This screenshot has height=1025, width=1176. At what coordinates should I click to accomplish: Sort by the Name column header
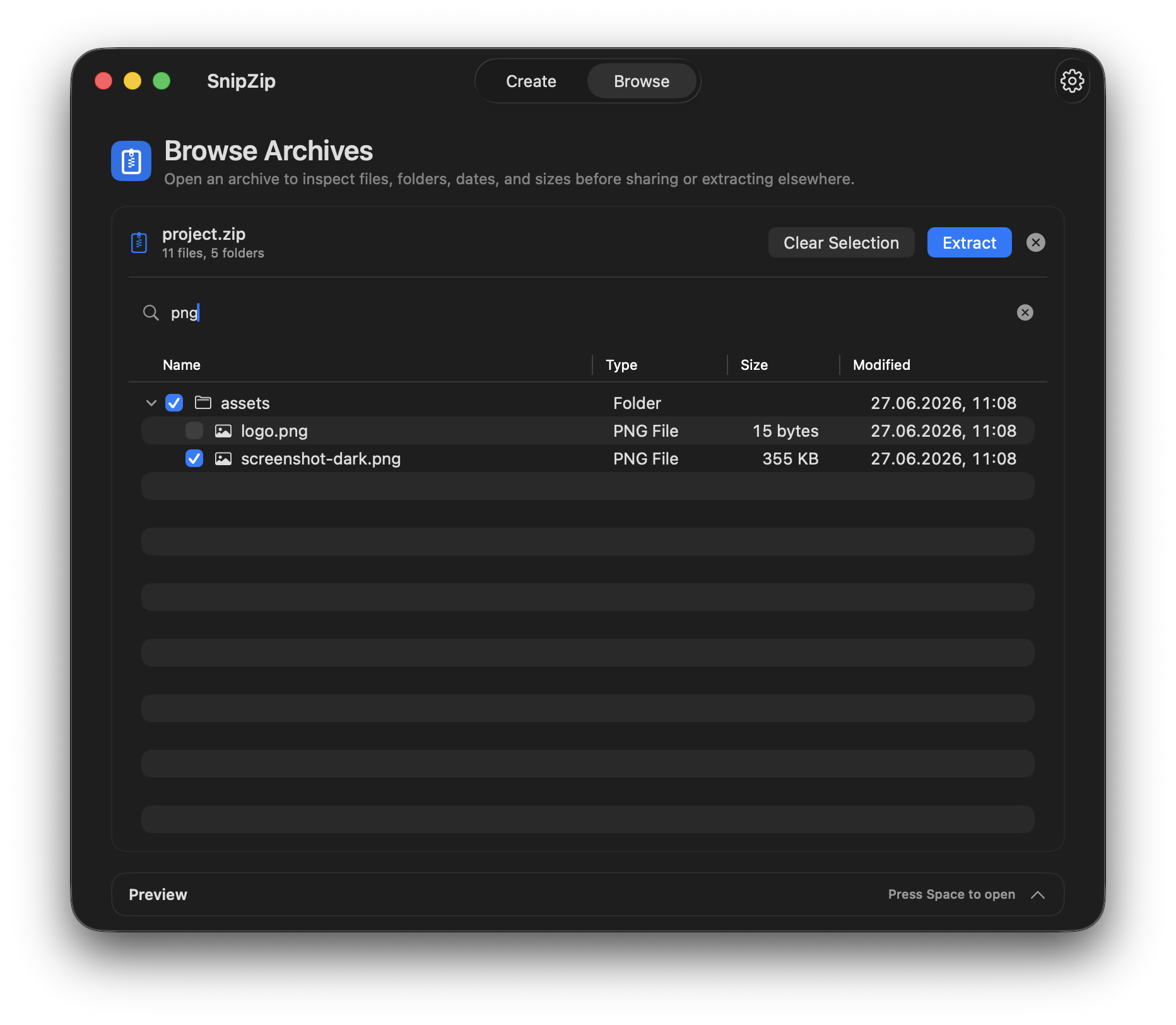tap(182, 365)
